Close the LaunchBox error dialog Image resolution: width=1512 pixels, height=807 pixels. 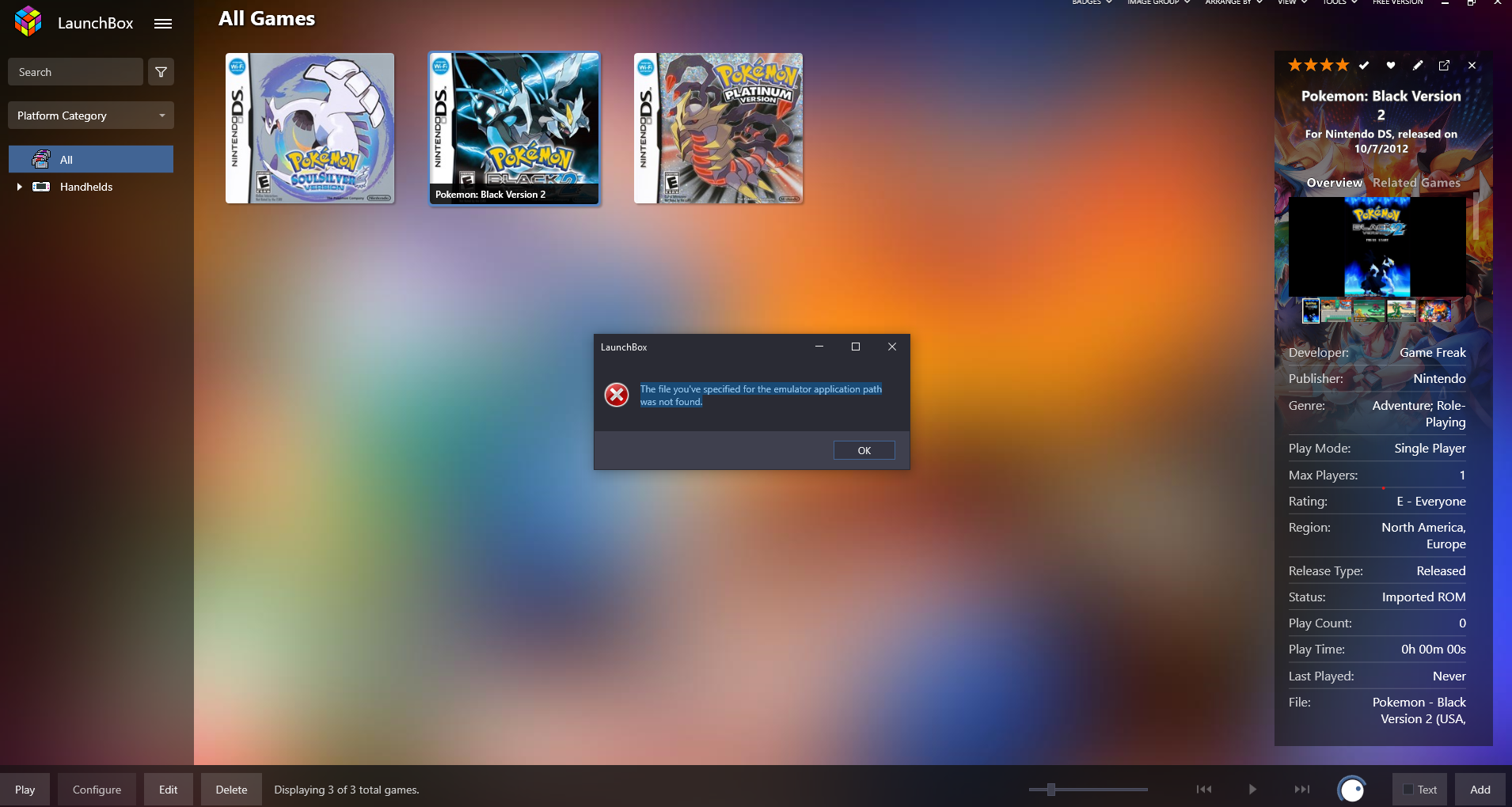(x=892, y=347)
